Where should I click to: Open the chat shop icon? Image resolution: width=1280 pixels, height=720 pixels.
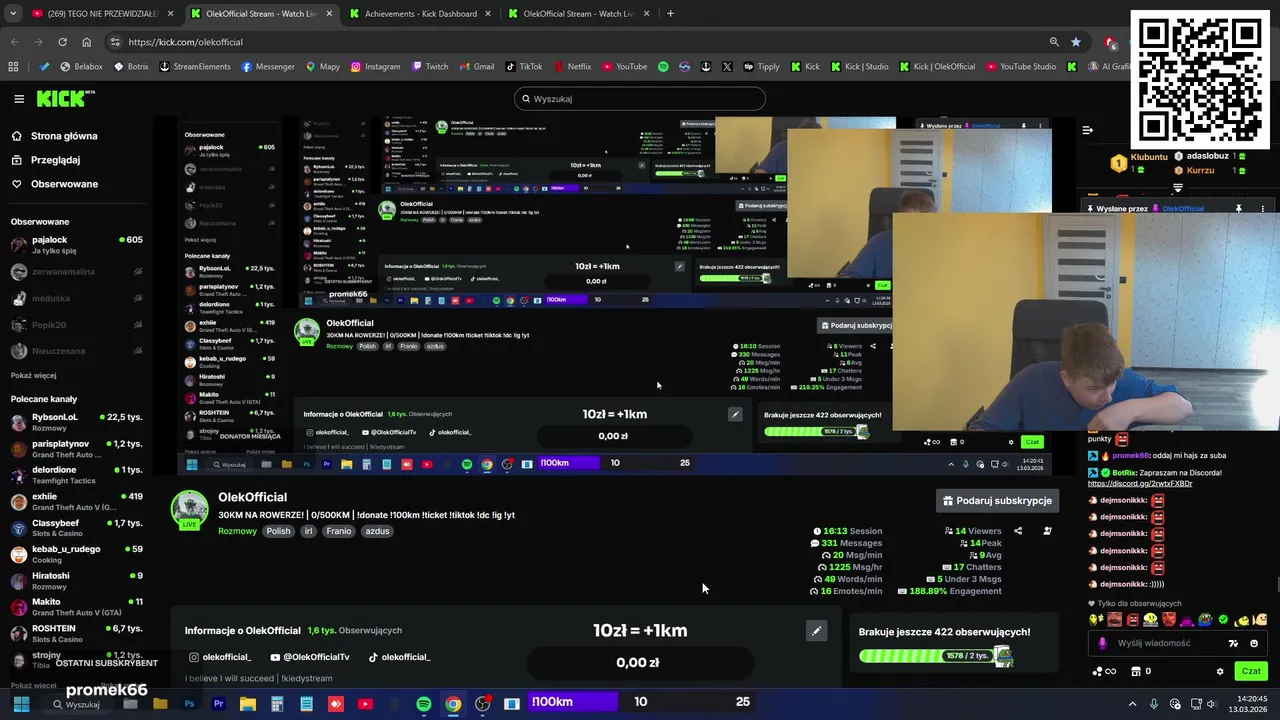point(1137,671)
